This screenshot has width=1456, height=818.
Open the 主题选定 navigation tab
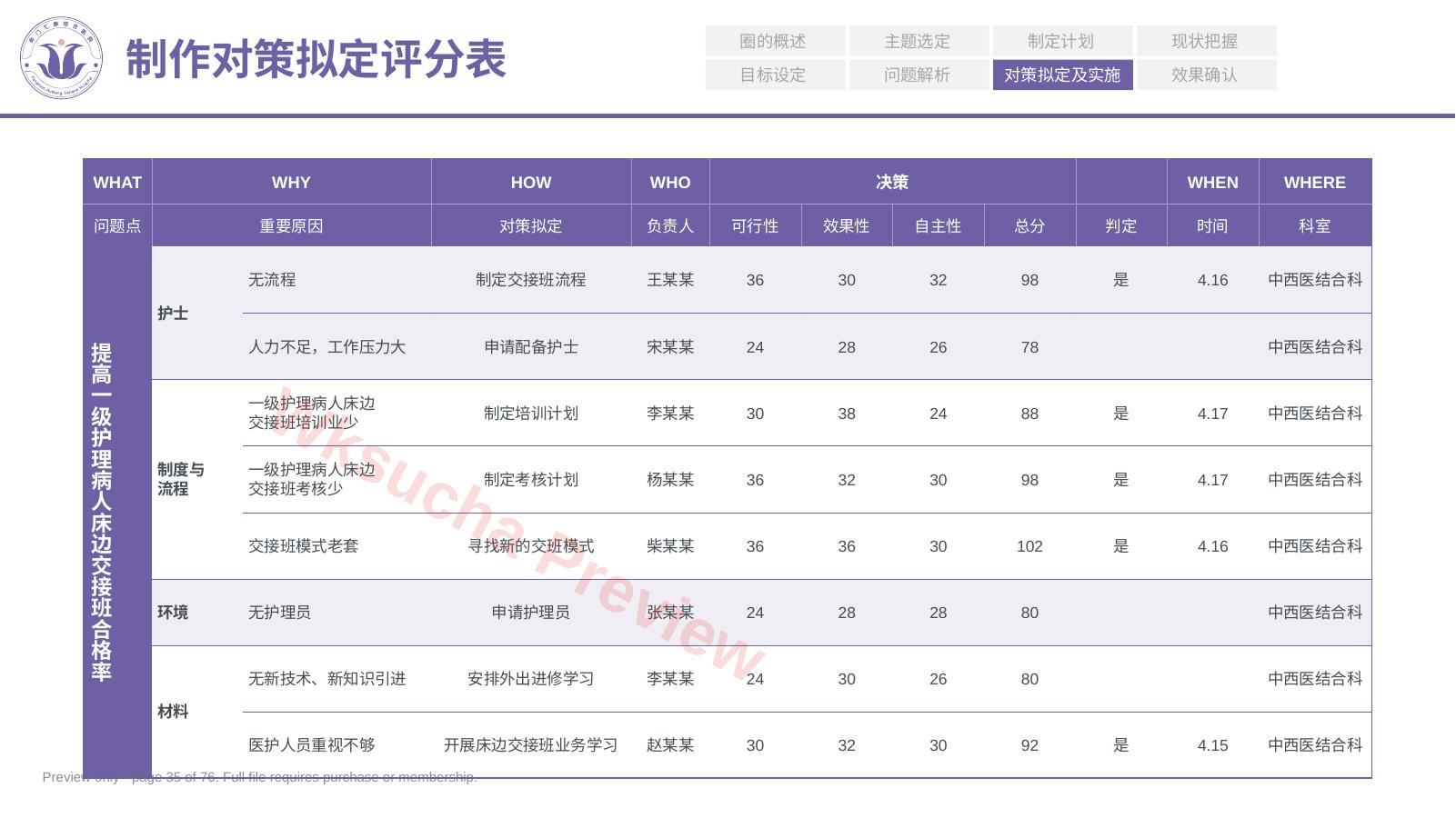click(x=919, y=41)
